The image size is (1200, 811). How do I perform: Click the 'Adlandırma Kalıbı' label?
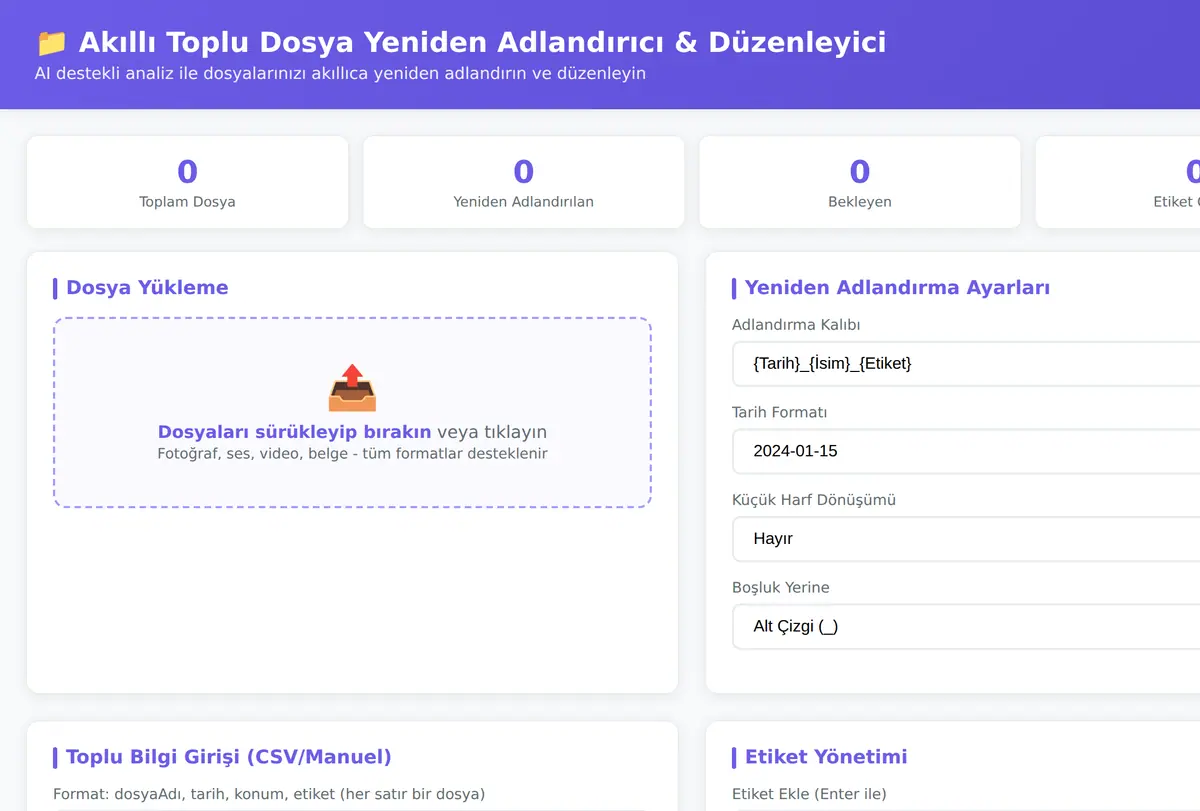coord(796,325)
